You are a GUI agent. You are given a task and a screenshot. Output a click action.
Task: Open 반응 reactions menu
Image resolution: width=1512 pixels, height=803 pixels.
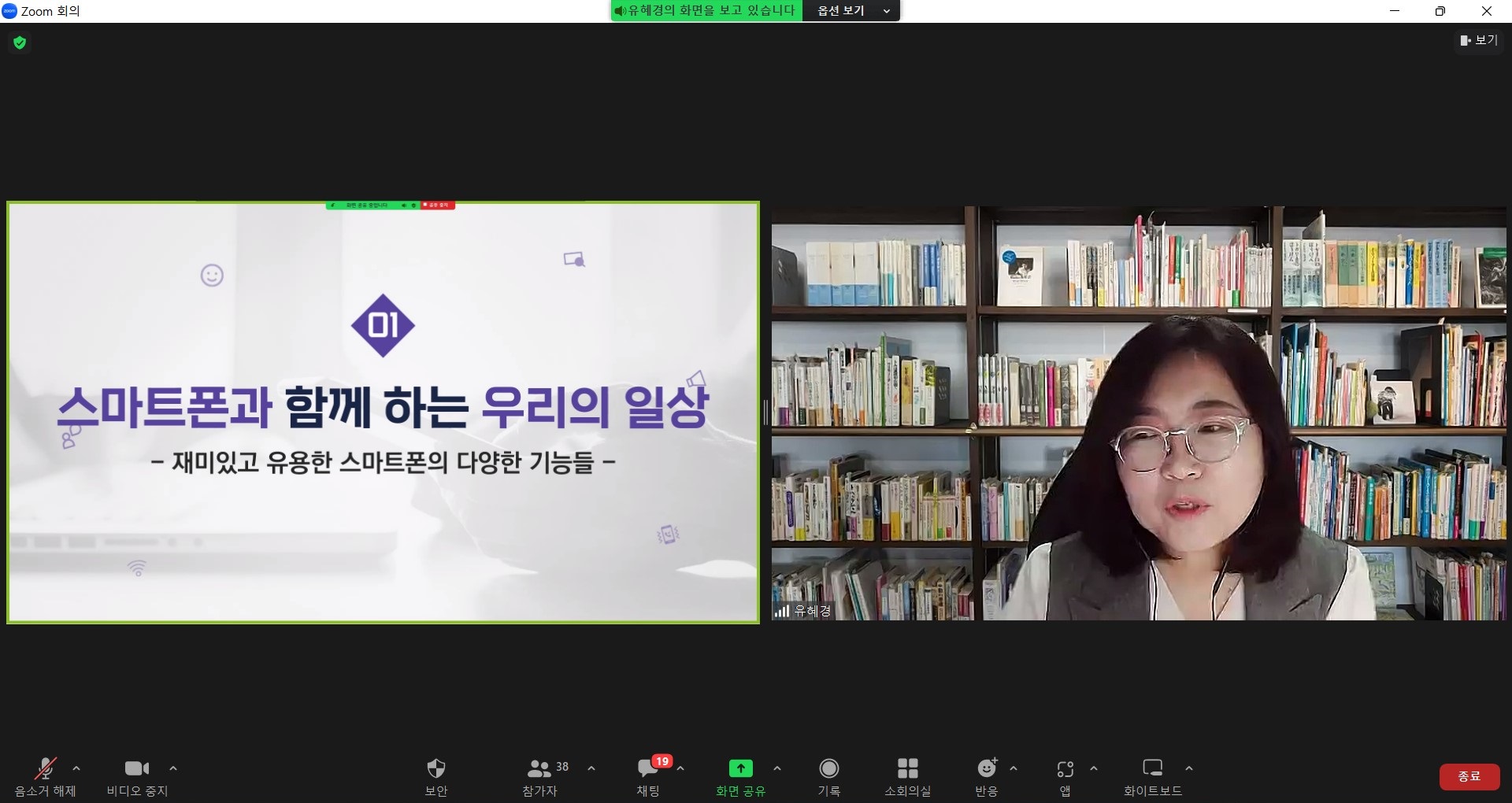986,776
